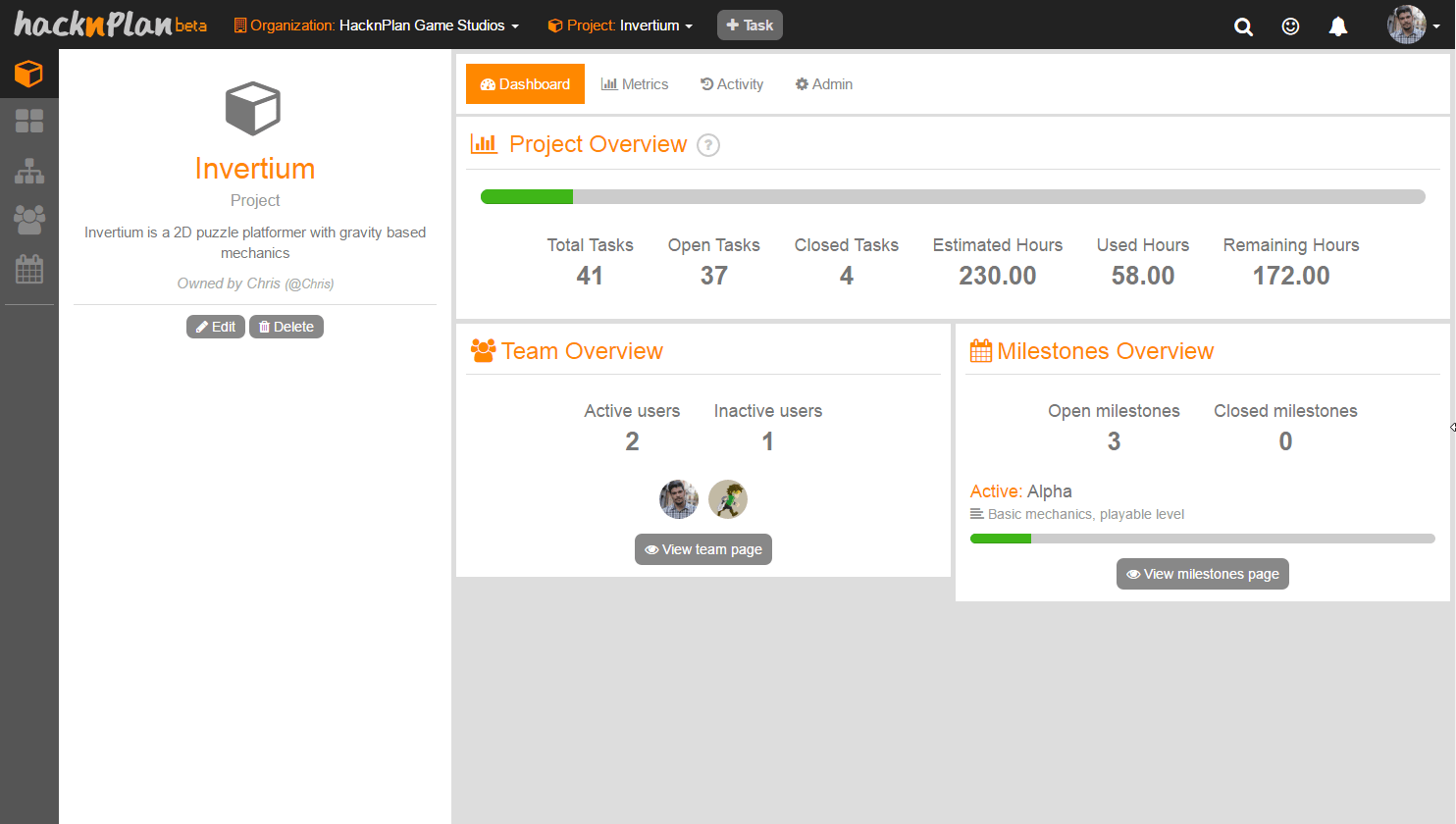Click the Alpha milestone progress bar

coord(1202,539)
